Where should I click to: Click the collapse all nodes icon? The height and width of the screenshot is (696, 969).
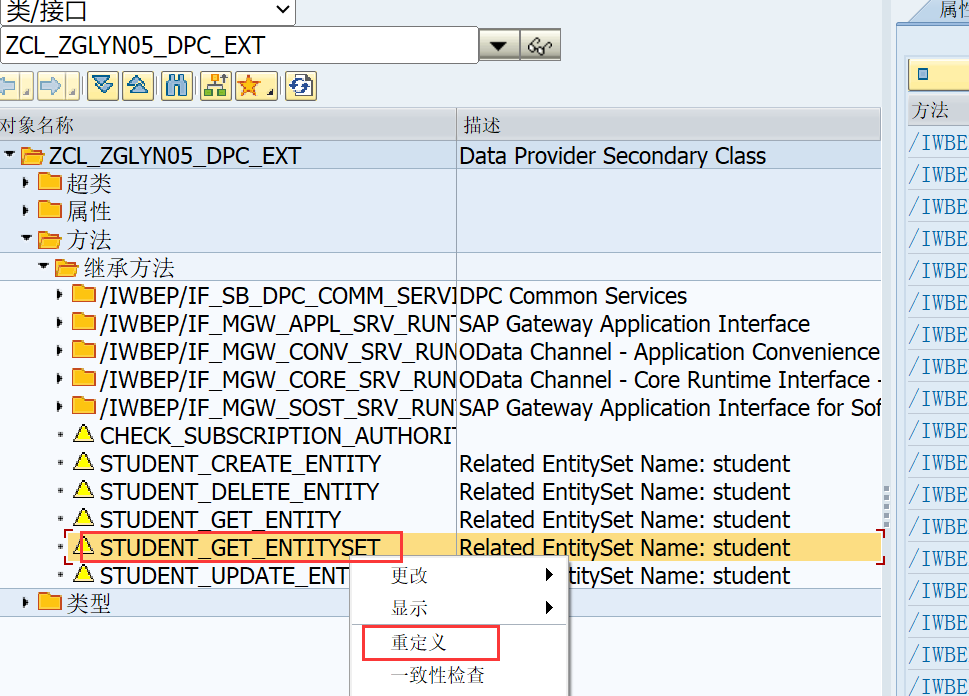[x=138, y=86]
